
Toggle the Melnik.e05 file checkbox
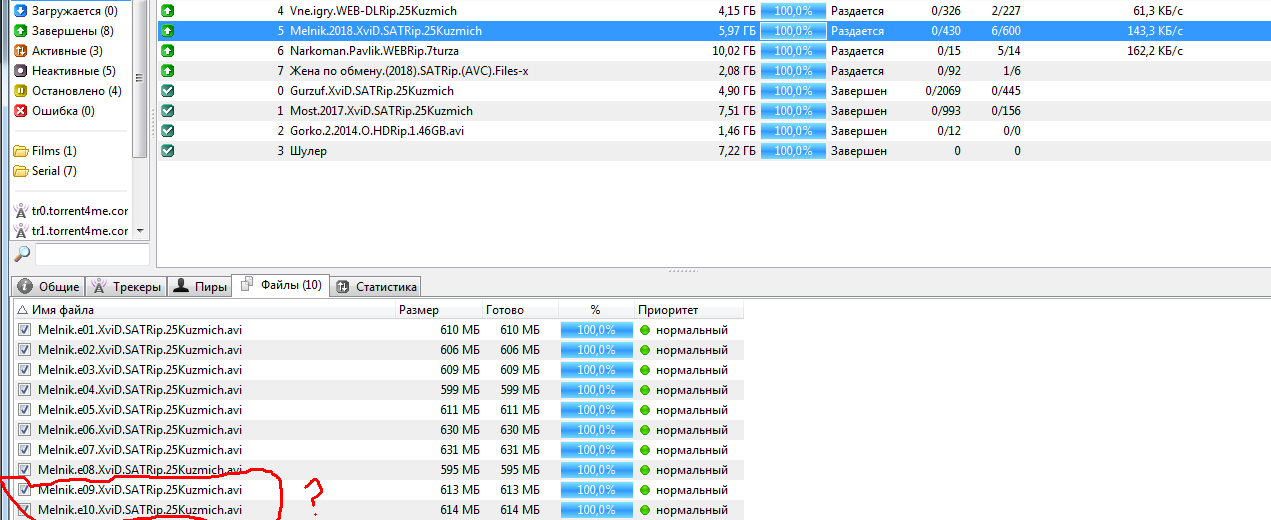pos(25,410)
